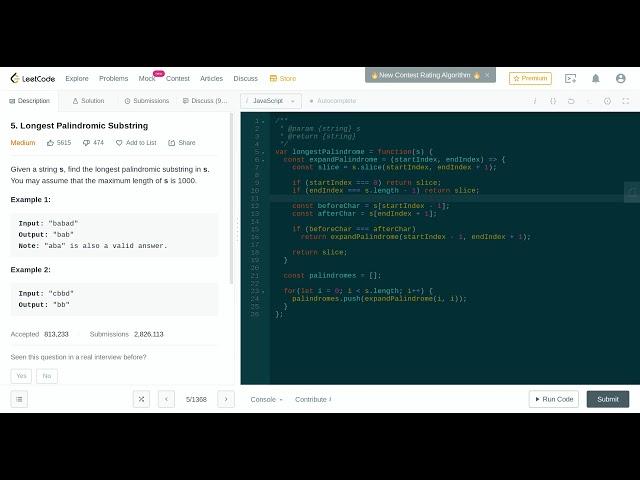Go to the next problem arrow
This screenshot has width=640, height=480.
coord(226,399)
